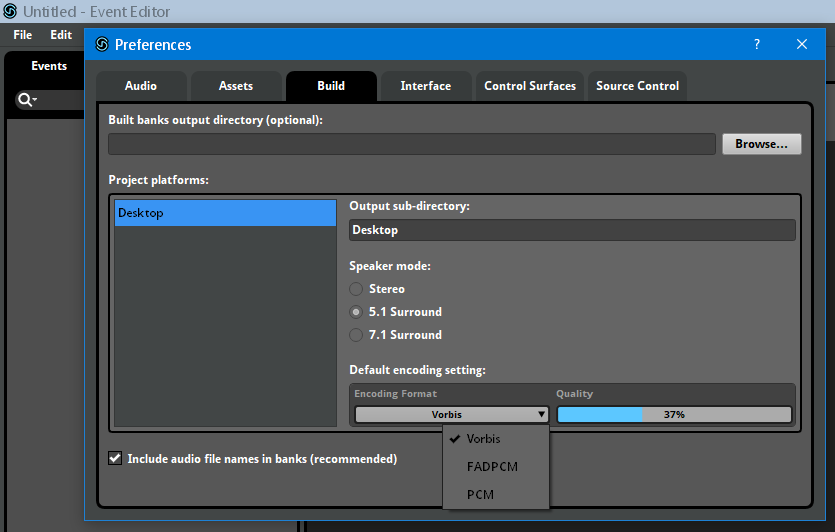The width and height of the screenshot is (835, 532).
Task: Click the FMOD logo in Preferences title bar
Action: [x=101, y=44]
